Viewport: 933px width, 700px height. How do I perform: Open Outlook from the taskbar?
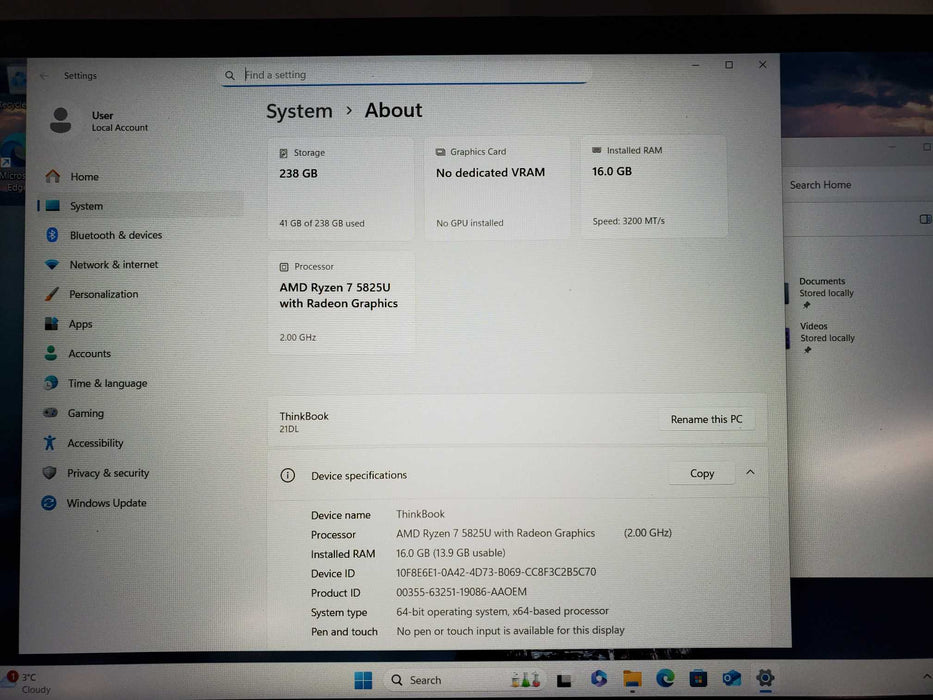pos(733,679)
